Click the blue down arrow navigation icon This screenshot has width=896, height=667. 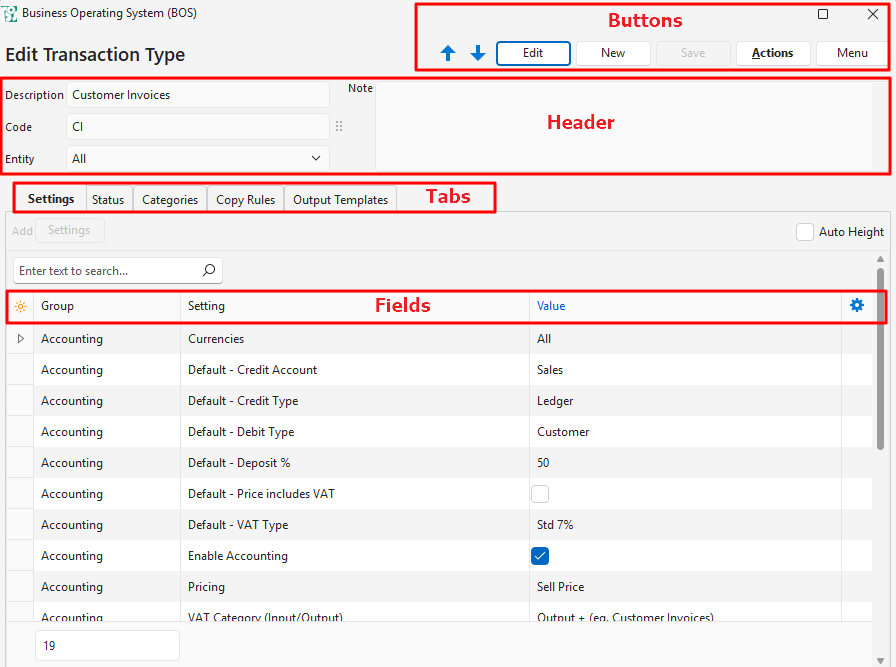pyautogui.click(x=478, y=54)
